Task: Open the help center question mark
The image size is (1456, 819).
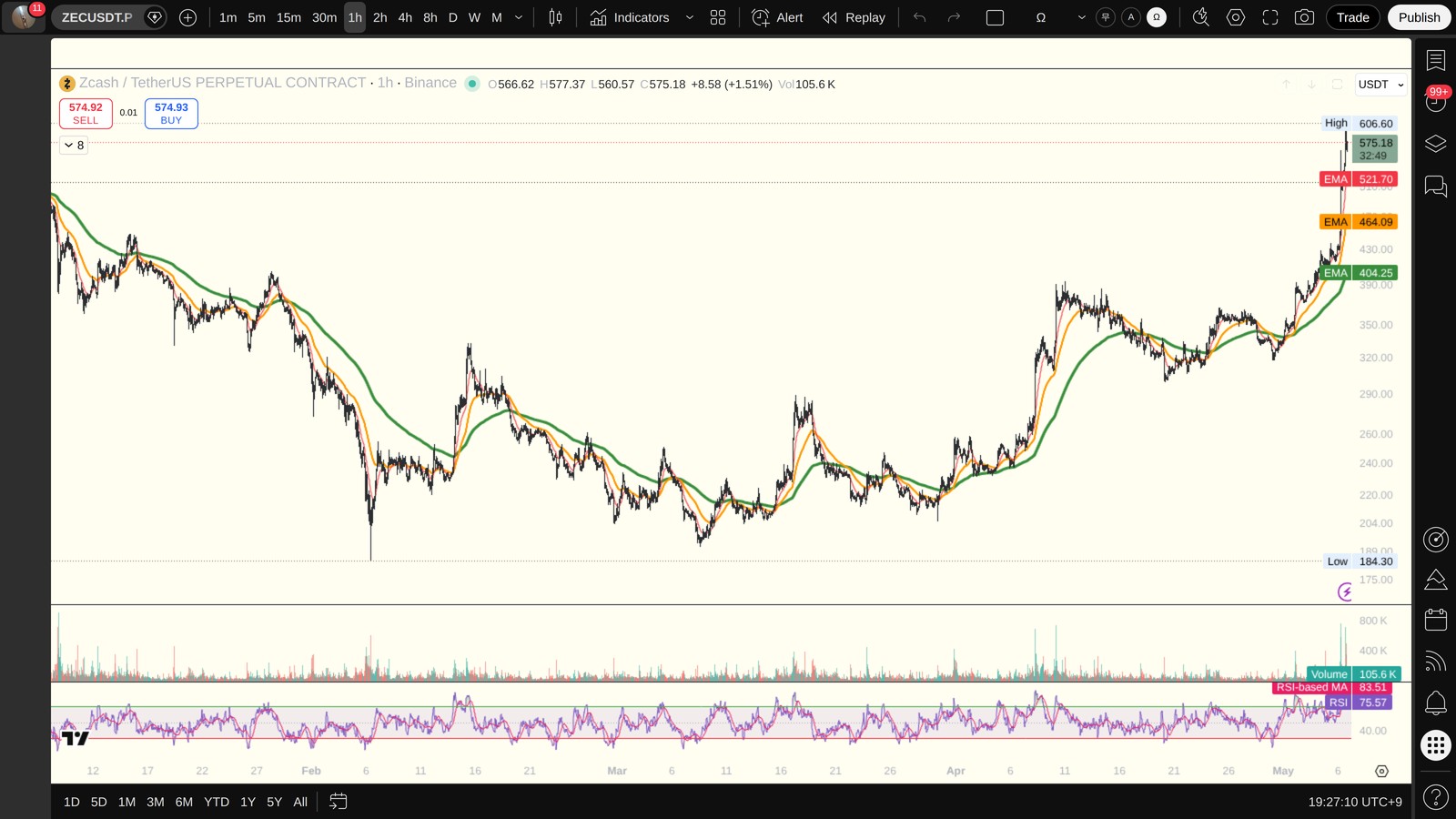Action: click(x=1435, y=798)
